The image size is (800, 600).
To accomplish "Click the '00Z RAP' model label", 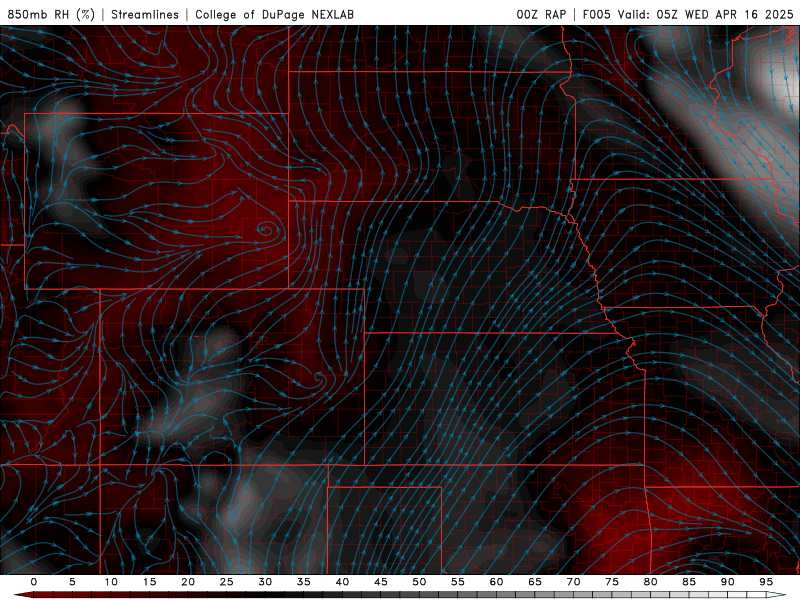I will click(x=541, y=14).
